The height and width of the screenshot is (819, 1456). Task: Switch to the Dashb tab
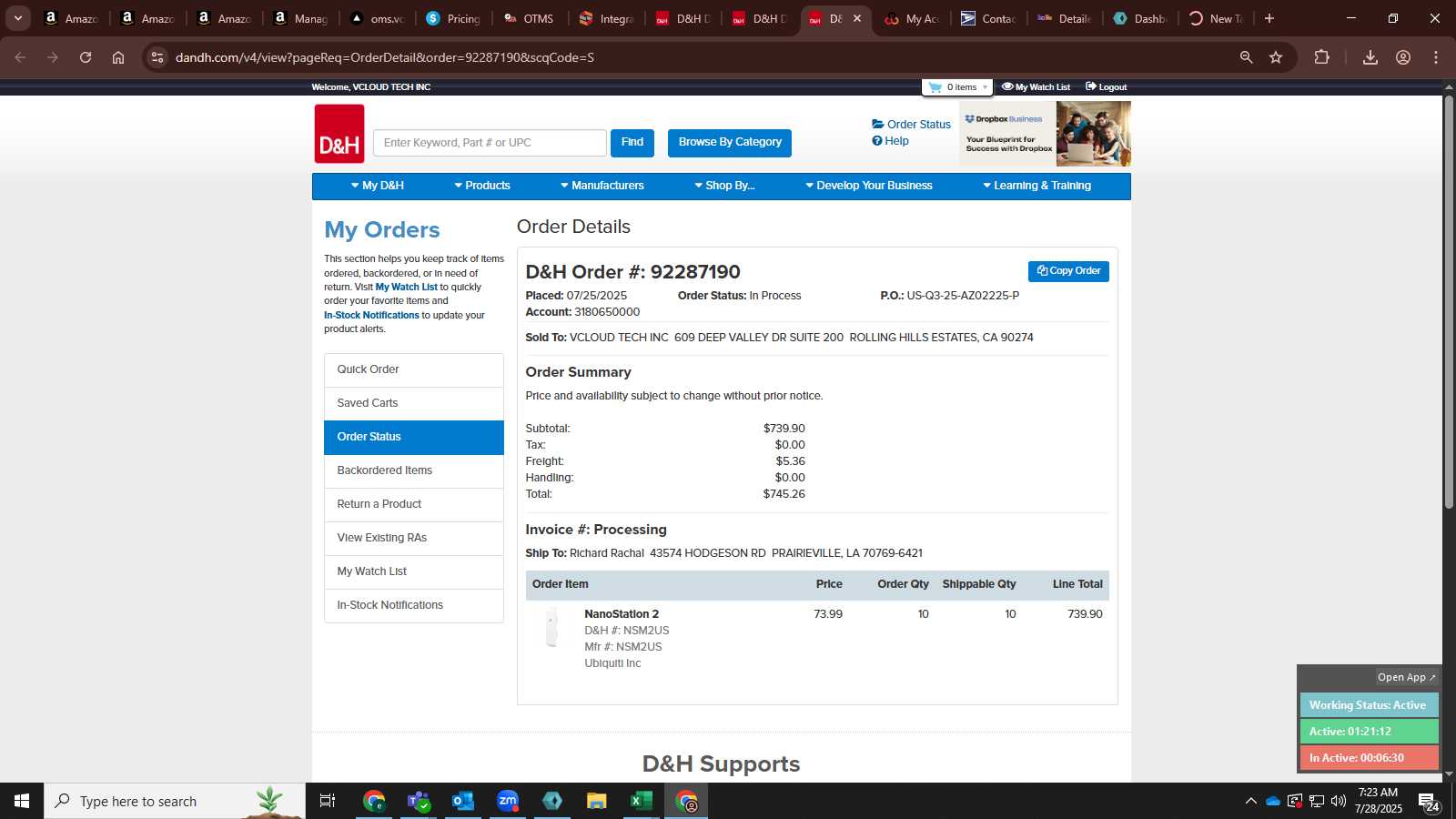(x=1142, y=18)
